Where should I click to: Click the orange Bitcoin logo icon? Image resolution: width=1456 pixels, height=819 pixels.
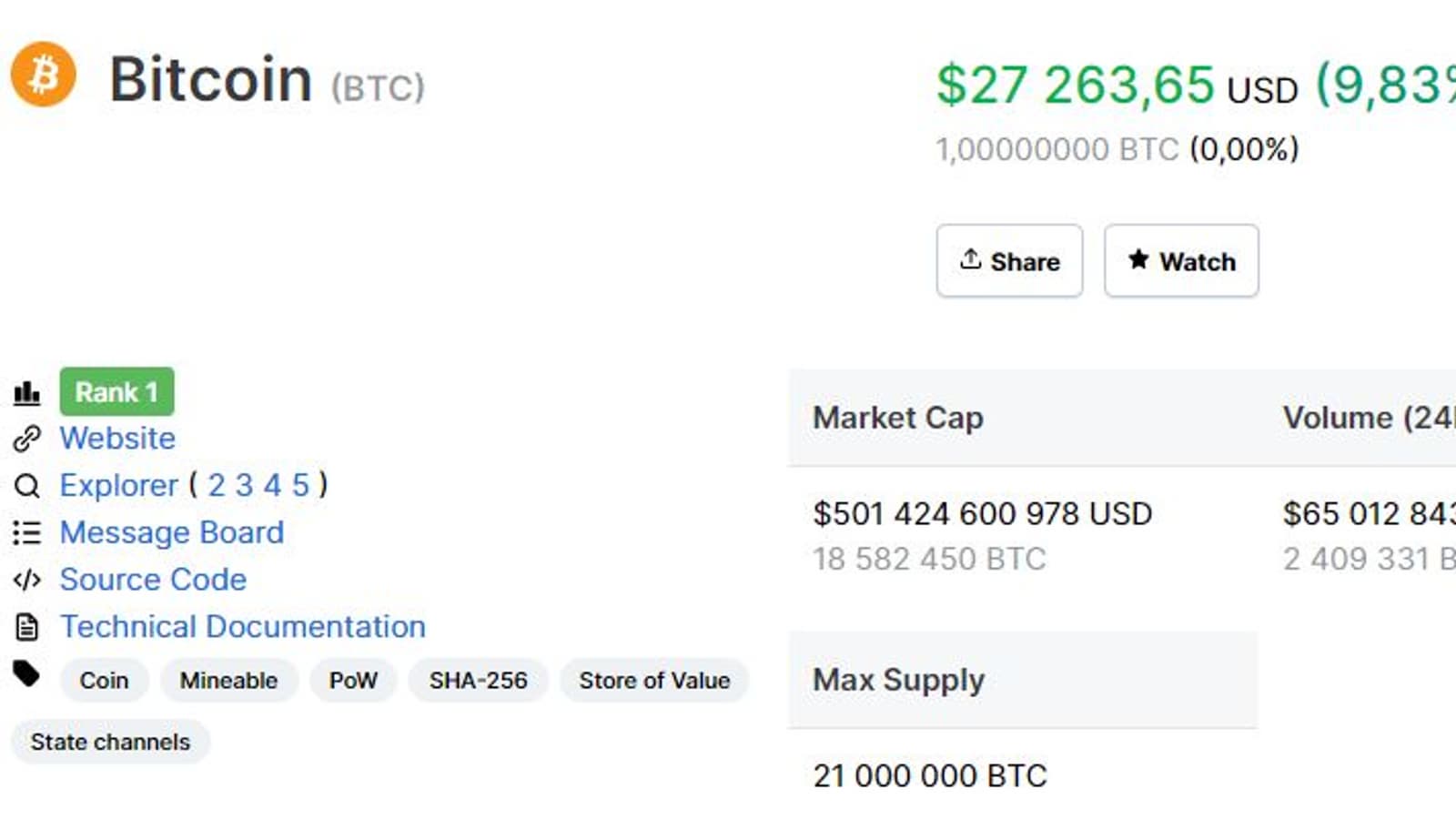coord(43,75)
